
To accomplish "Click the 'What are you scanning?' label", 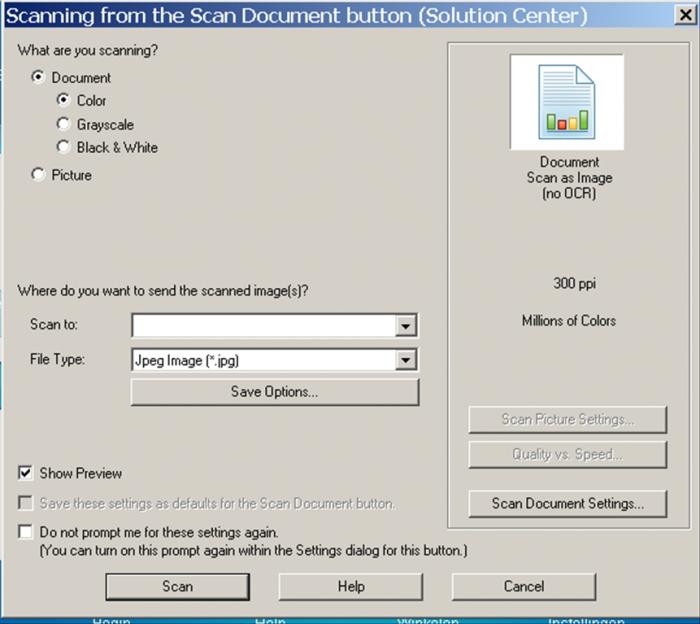I will coord(88,50).
